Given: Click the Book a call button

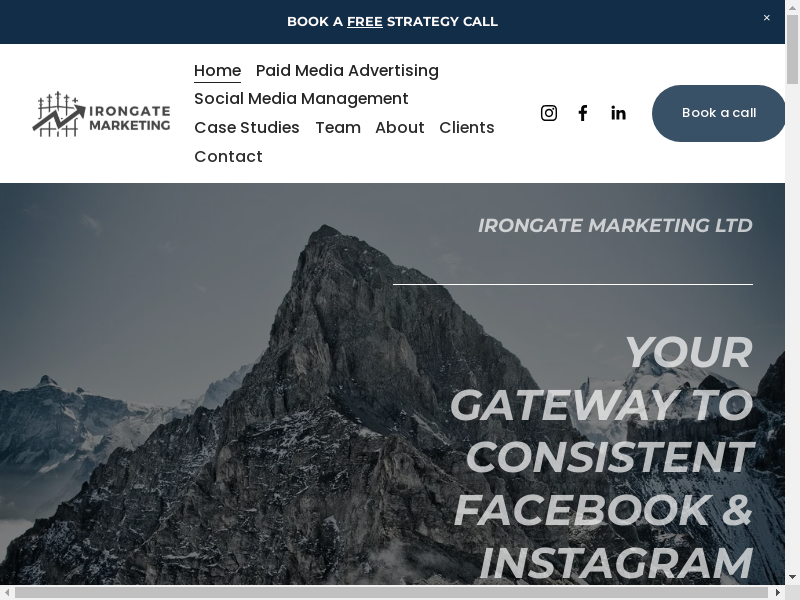Looking at the screenshot, I should tap(718, 113).
